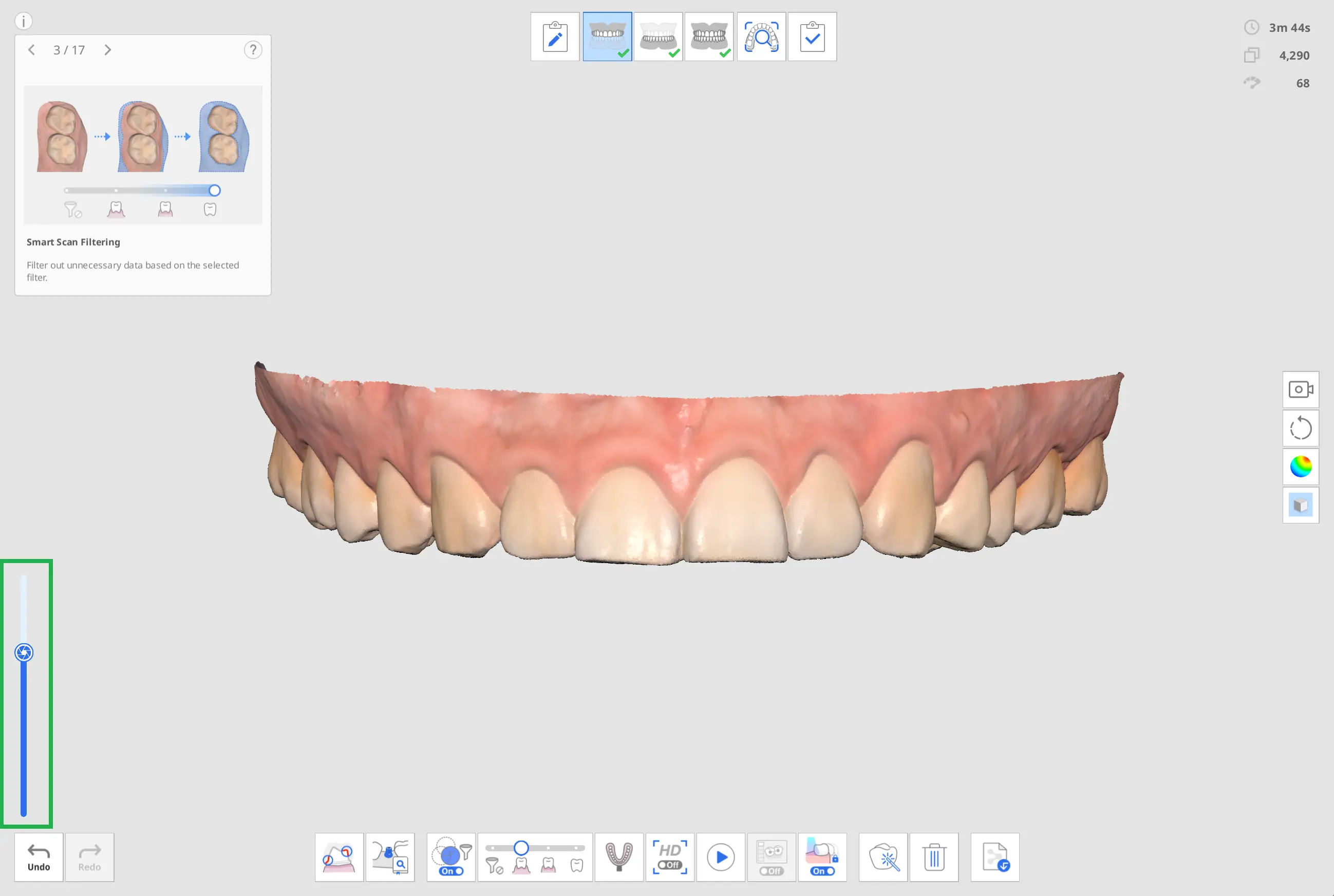Delete scan data with trash icon
The image size is (1334, 896).
[934, 857]
